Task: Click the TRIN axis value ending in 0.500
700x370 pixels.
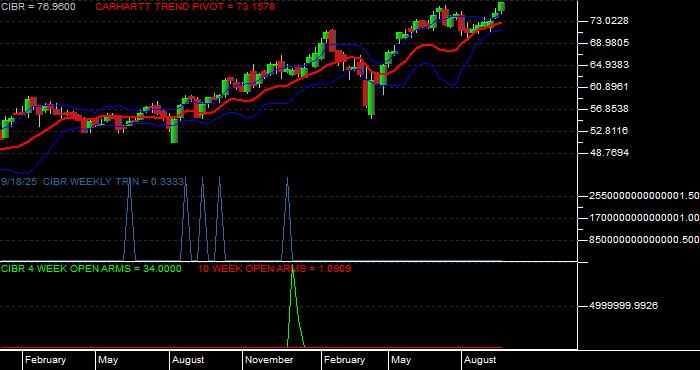Action: tap(644, 240)
